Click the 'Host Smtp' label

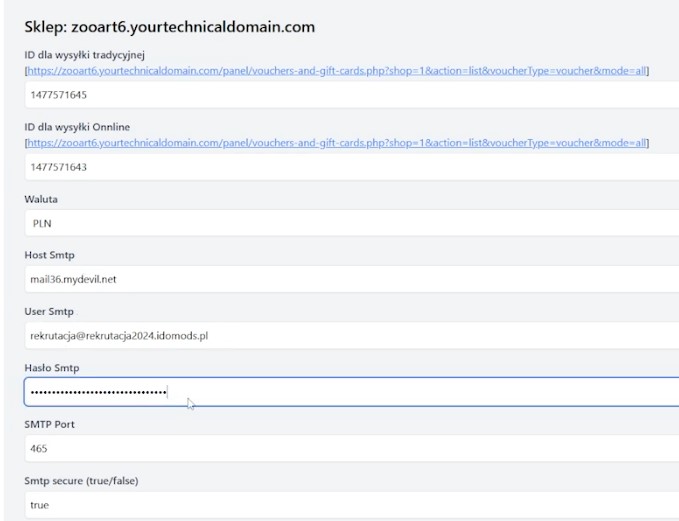[x=49, y=255]
